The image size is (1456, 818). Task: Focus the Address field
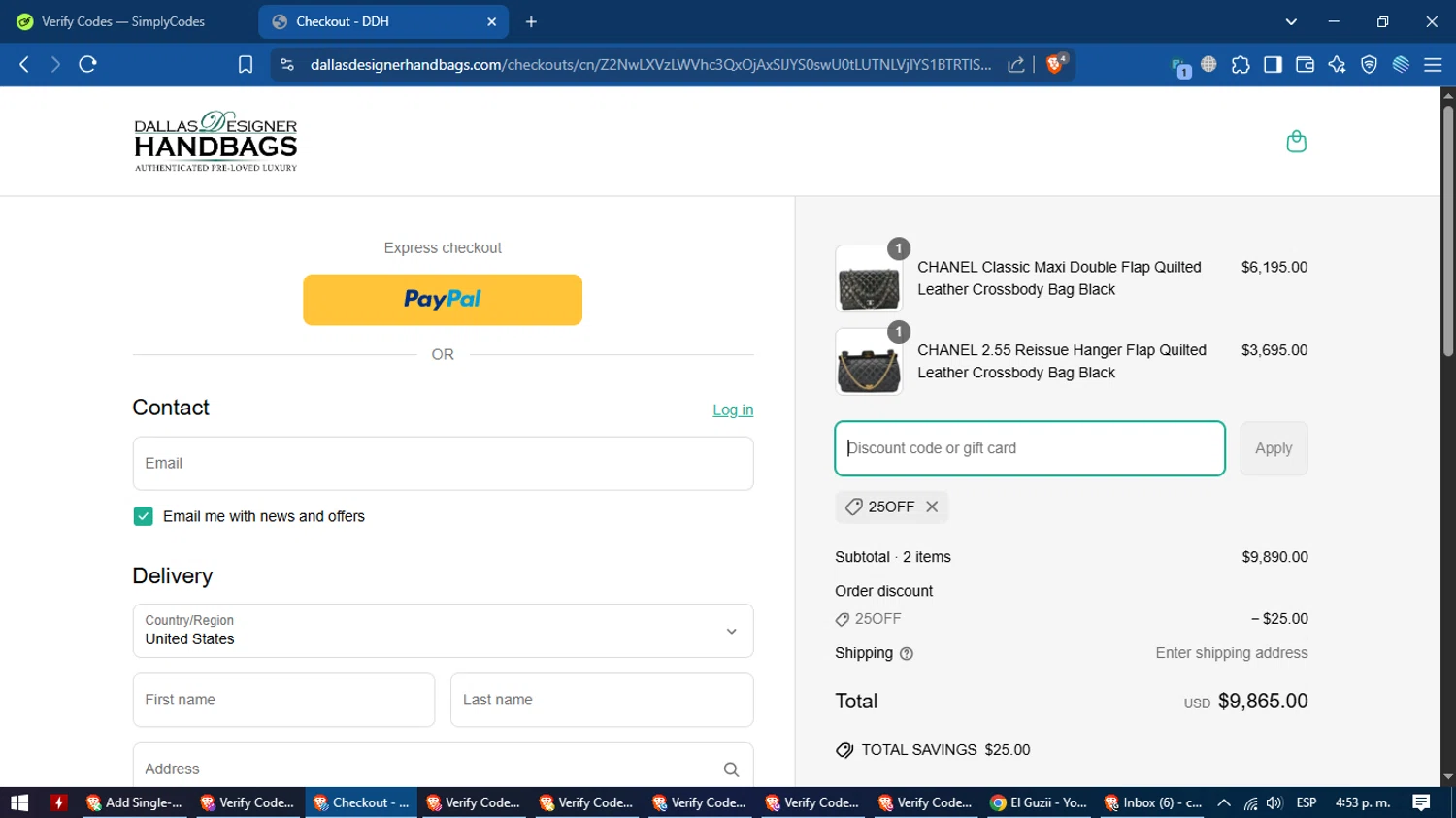coord(443,767)
